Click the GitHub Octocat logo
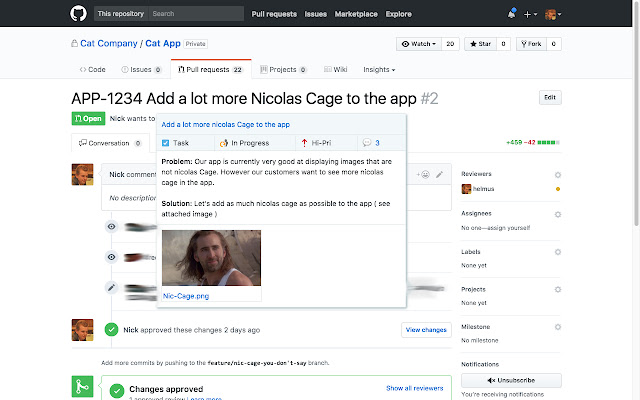The width and height of the screenshot is (640, 400). [78, 14]
